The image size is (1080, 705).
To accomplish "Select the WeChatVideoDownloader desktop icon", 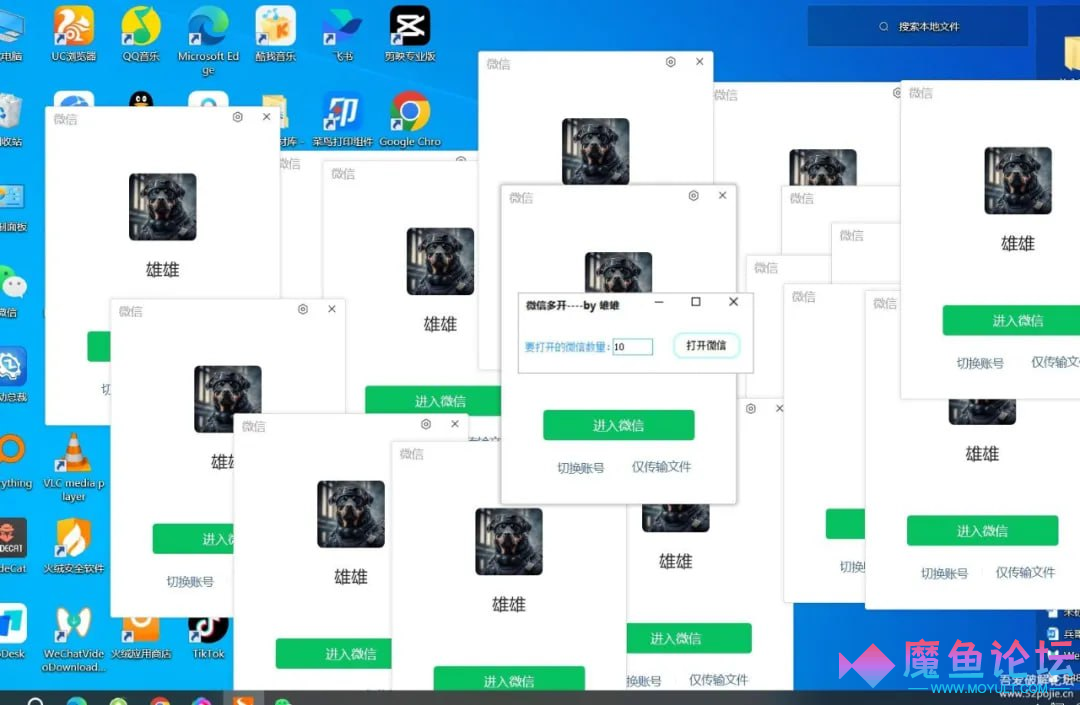I will click(74, 639).
